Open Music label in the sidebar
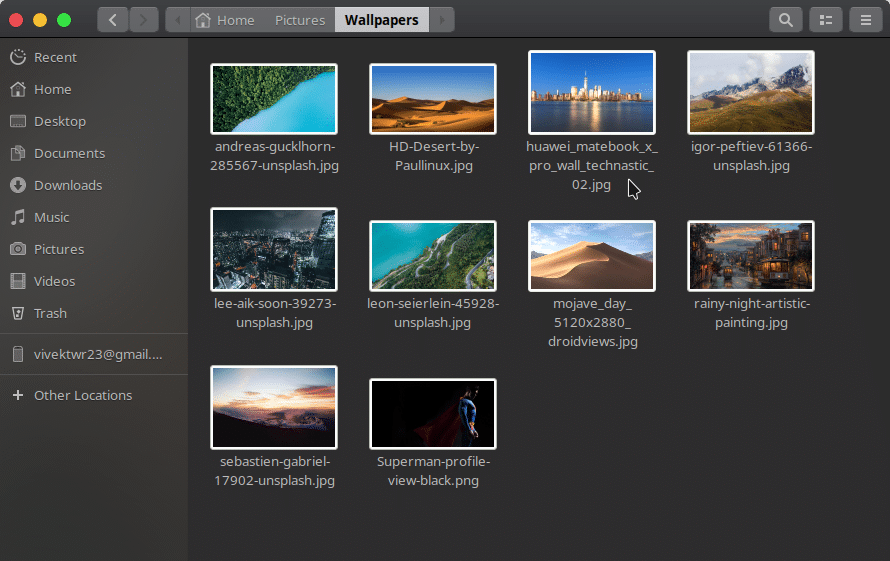This screenshot has width=890, height=561. coord(52,217)
